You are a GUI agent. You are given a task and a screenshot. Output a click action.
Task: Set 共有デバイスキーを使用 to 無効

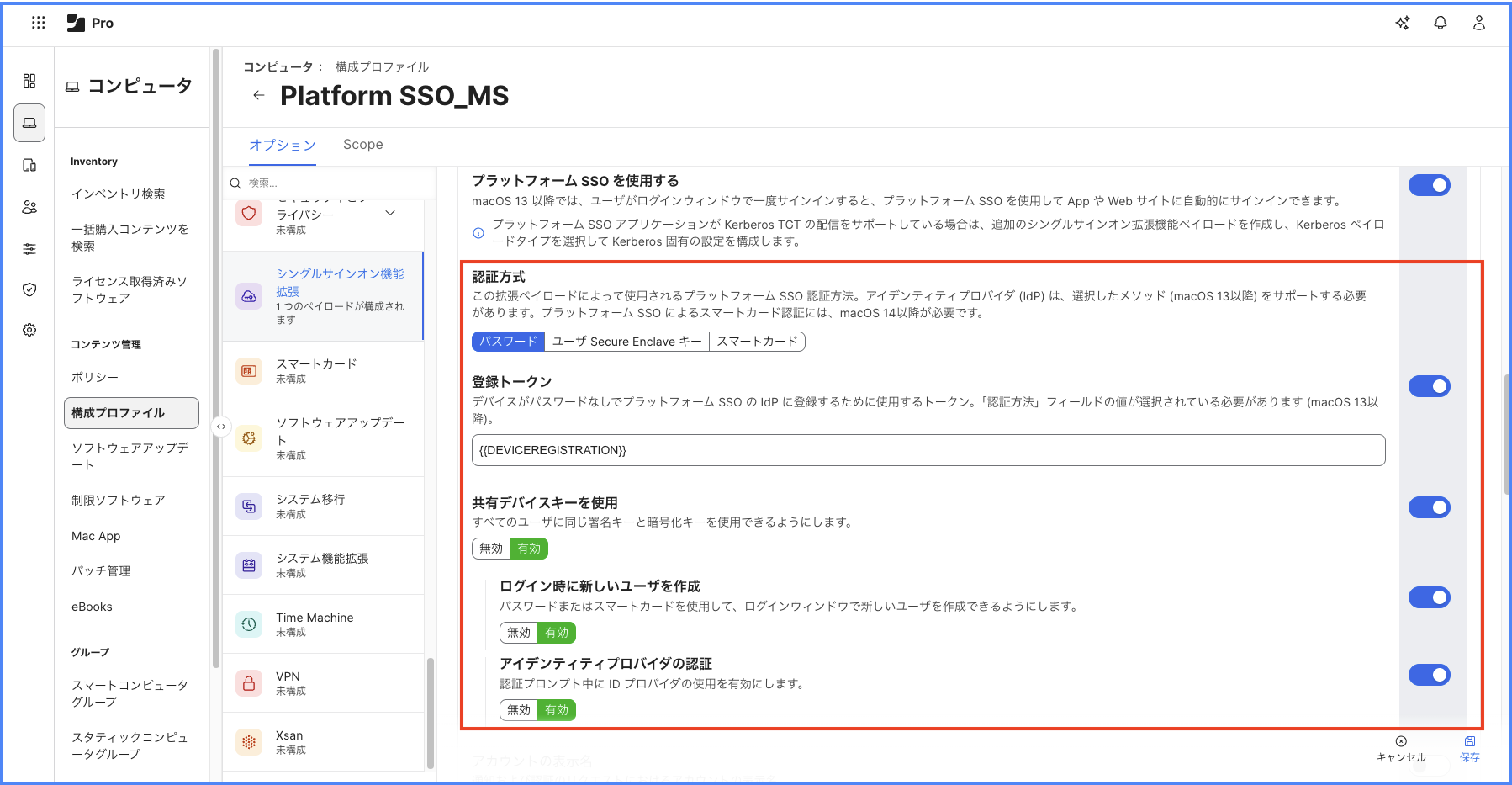tap(491, 549)
